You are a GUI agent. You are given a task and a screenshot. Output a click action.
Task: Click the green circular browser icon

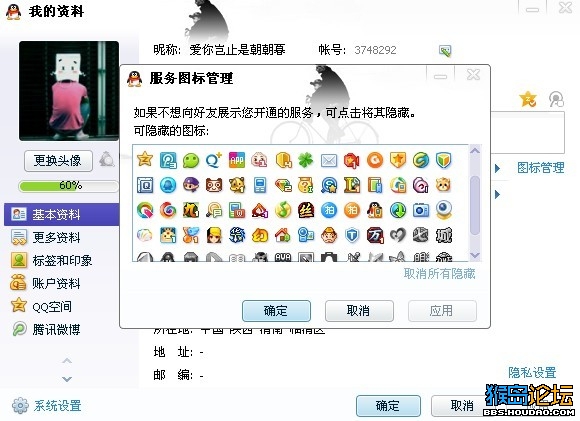pos(421,160)
